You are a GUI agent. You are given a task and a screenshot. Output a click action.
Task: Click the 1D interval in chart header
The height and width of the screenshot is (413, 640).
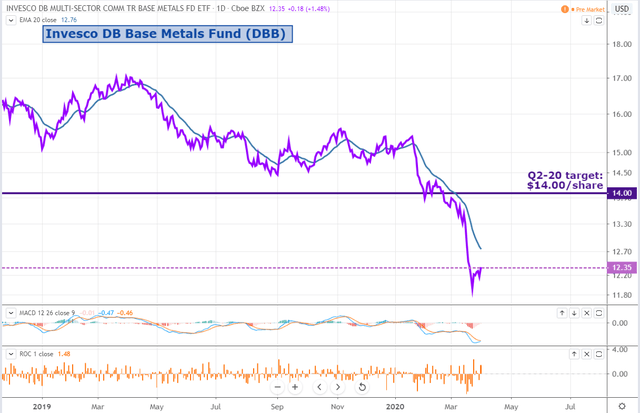point(221,8)
